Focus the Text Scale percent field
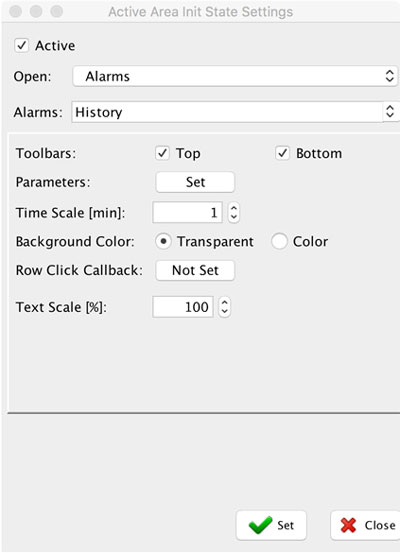The width and height of the screenshot is (400, 553). [183, 307]
